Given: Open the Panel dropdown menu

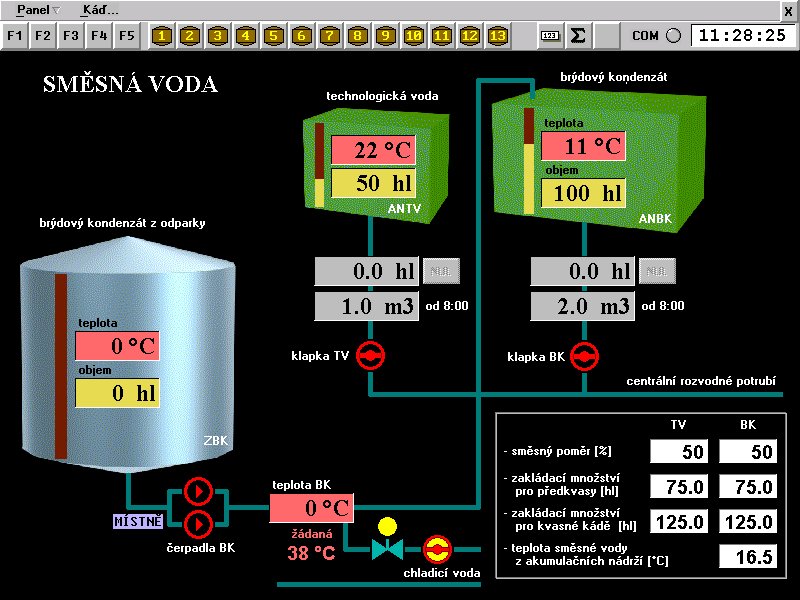Looking at the screenshot, I should tap(38, 9).
